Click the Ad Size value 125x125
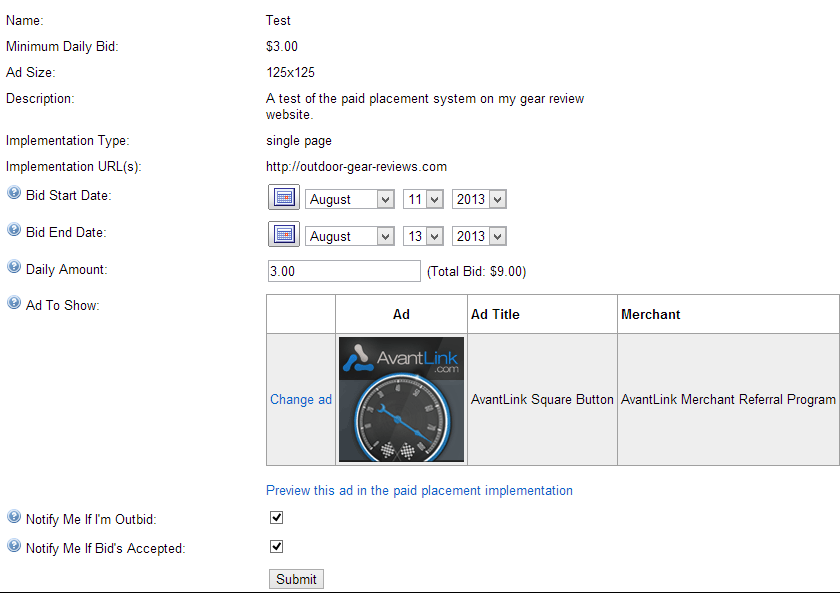This screenshot has height=593, width=840. (290, 72)
